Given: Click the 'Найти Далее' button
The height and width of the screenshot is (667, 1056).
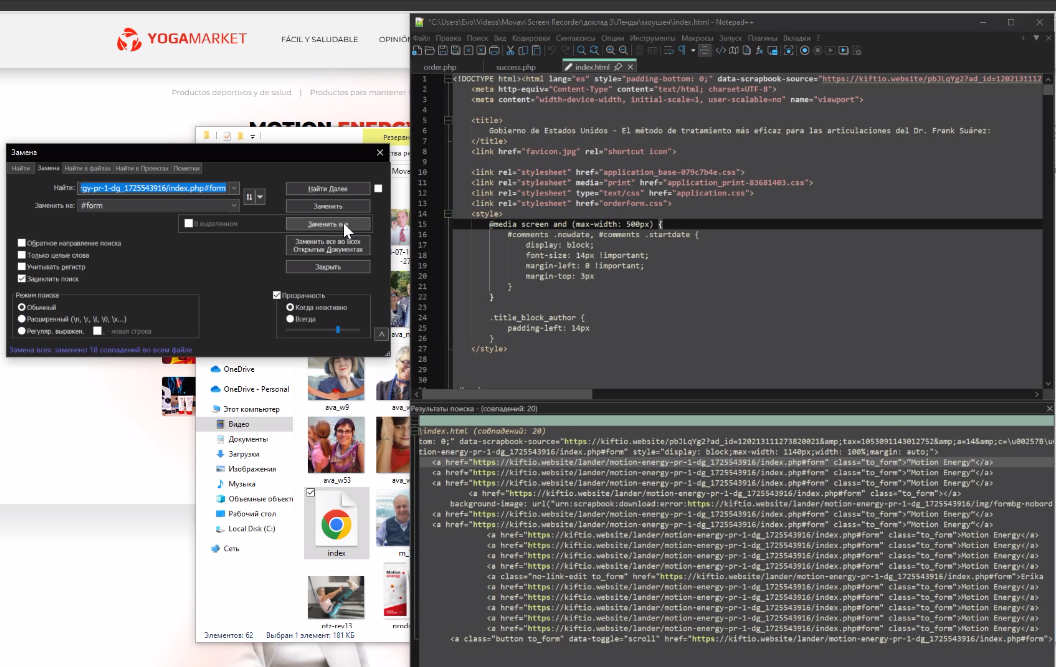Looking at the screenshot, I should click(327, 188).
